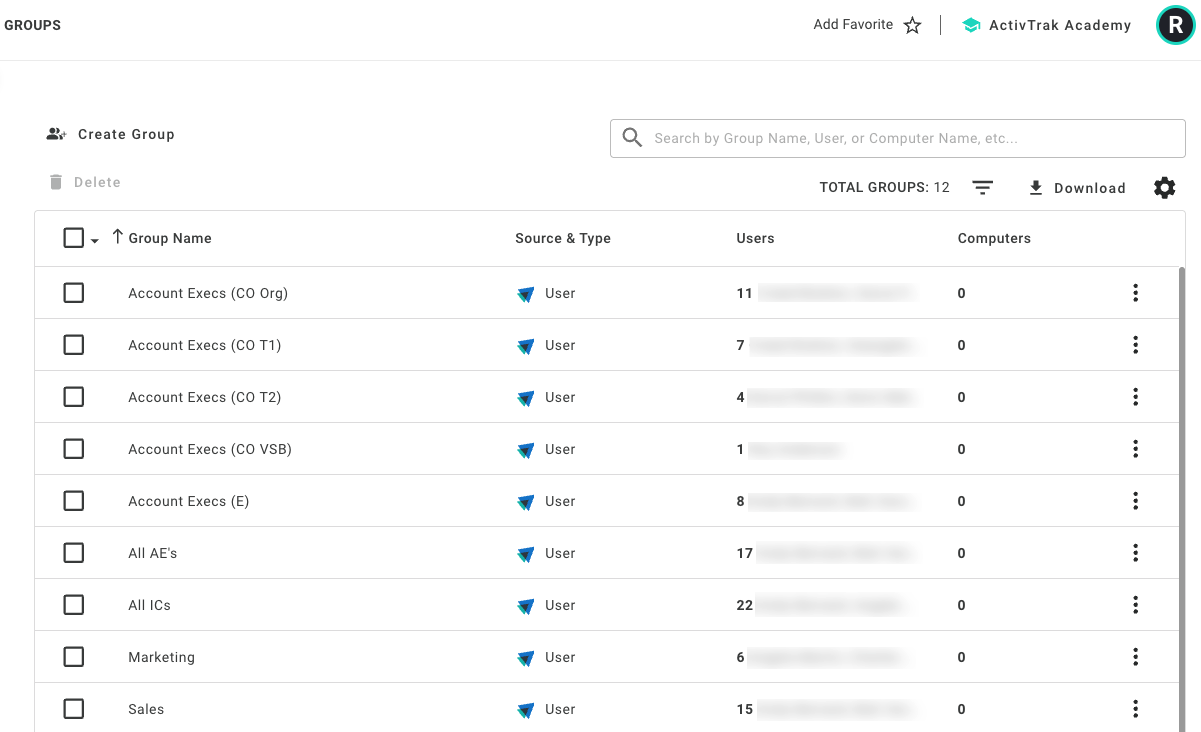Click the Download arrow icon

click(1036, 188)
